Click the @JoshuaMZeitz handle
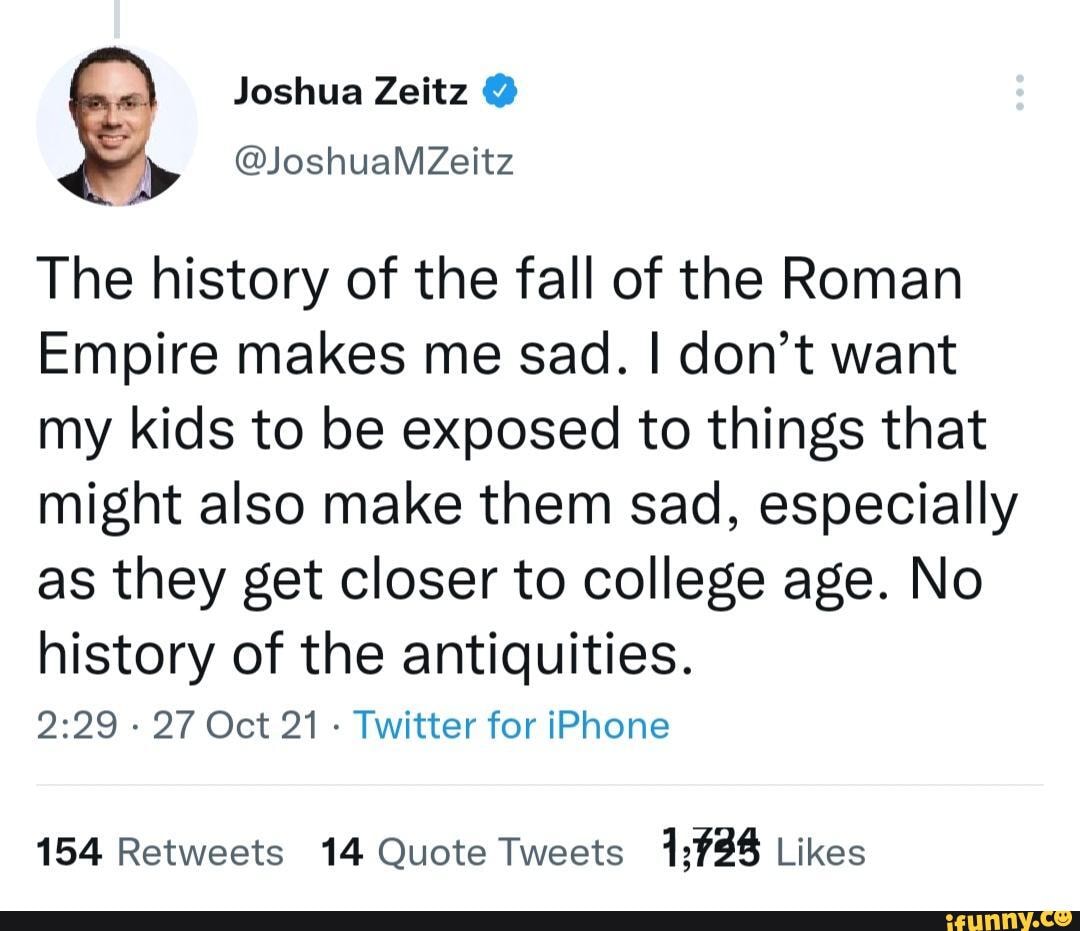The image size is (1080, 931). pyautogui.click(x=374, y=160)
